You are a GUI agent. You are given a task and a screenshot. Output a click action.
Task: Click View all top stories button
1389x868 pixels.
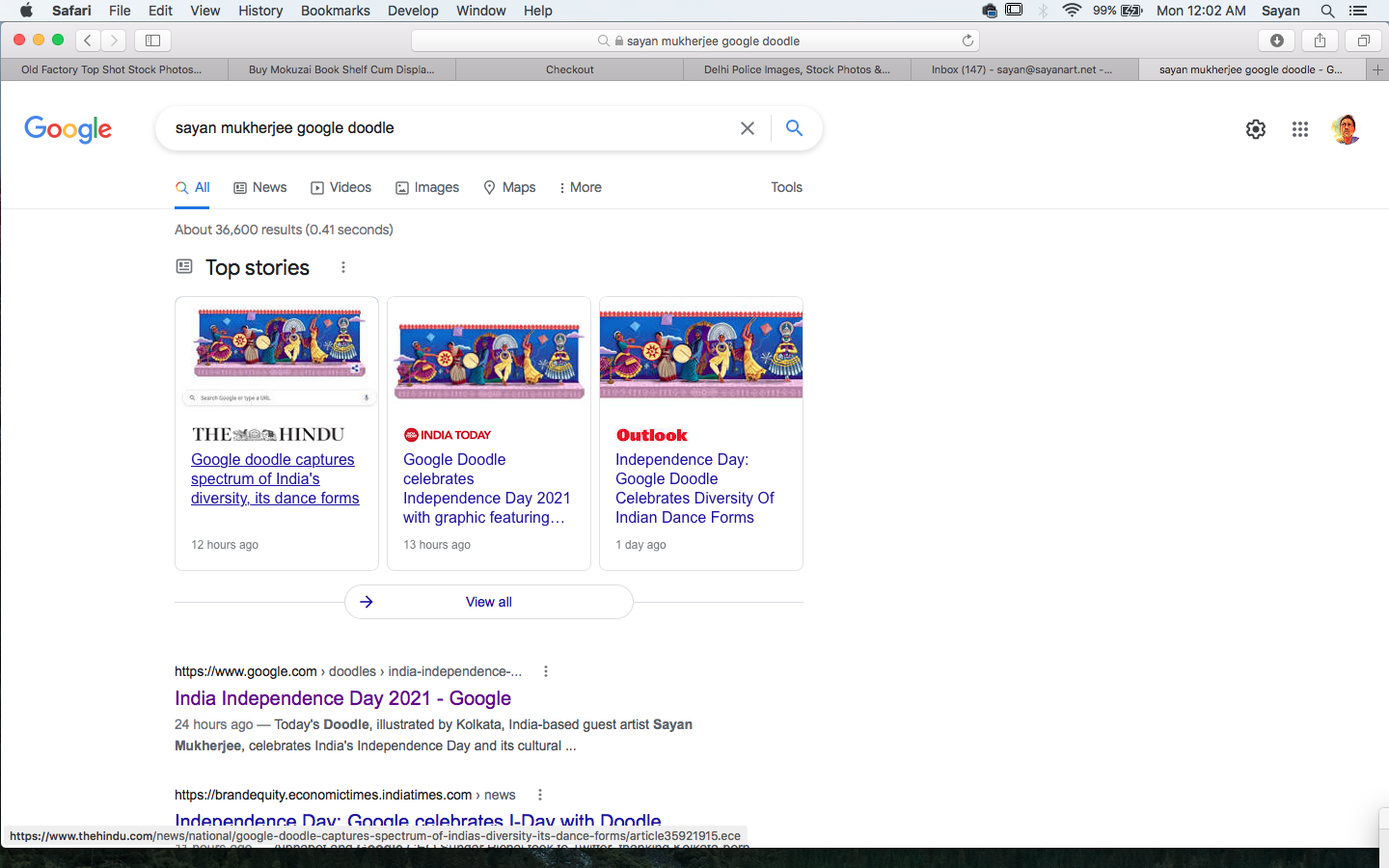pos(489,602)
